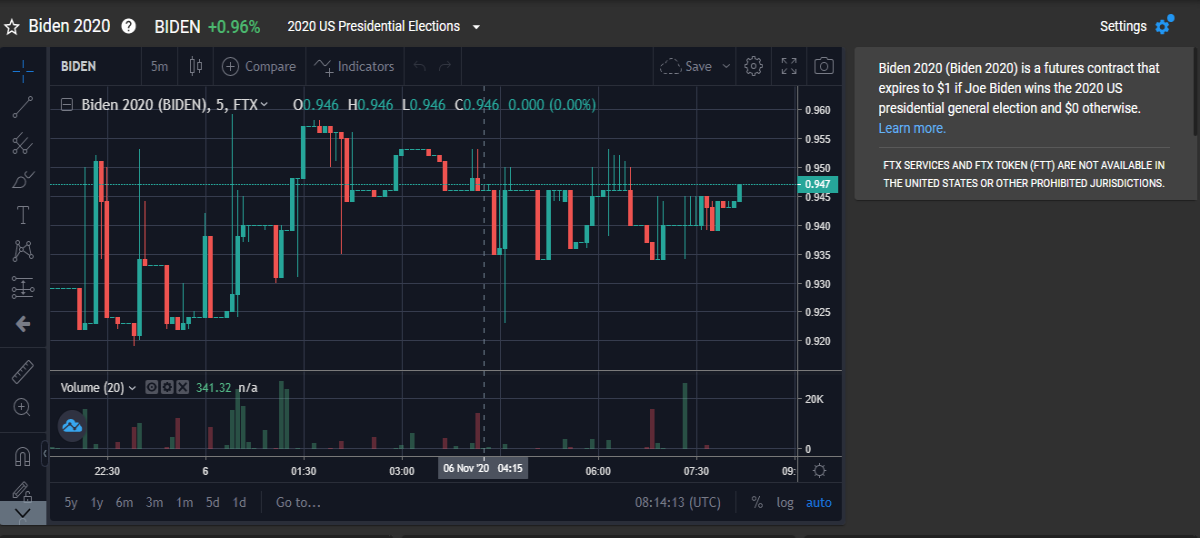Open the Indicators menu

354,66
